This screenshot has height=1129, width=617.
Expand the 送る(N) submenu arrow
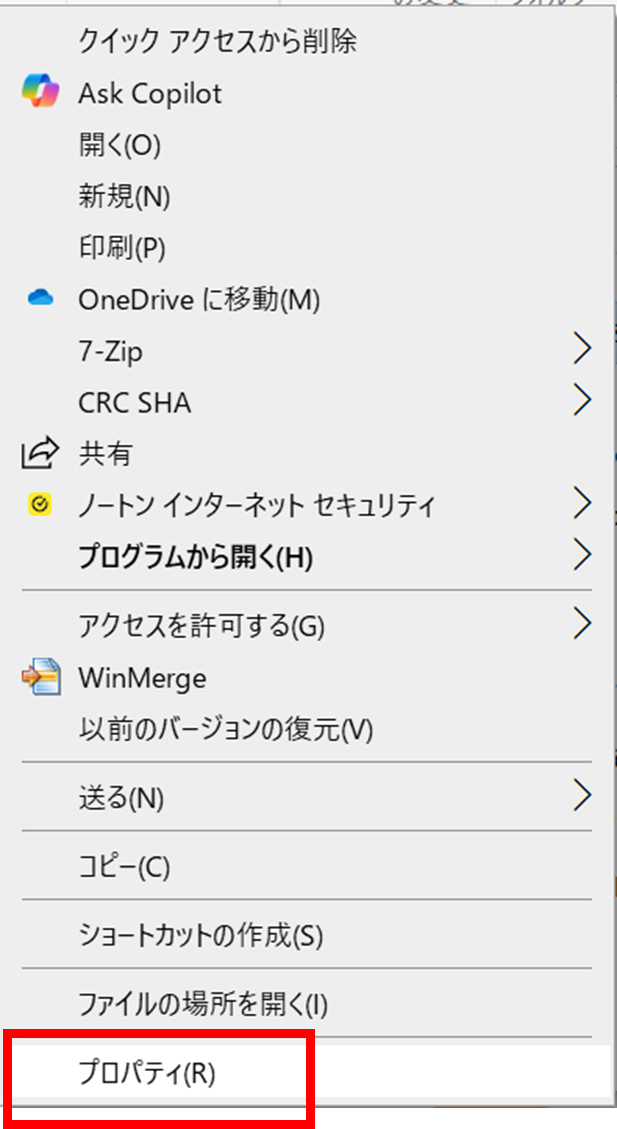[582, 796]
